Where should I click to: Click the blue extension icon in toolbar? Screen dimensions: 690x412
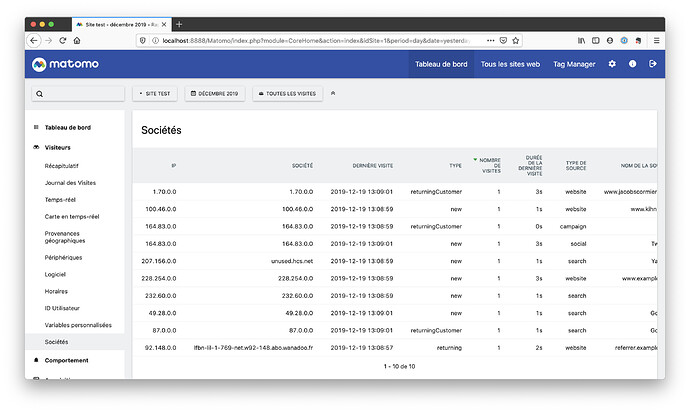624,40
